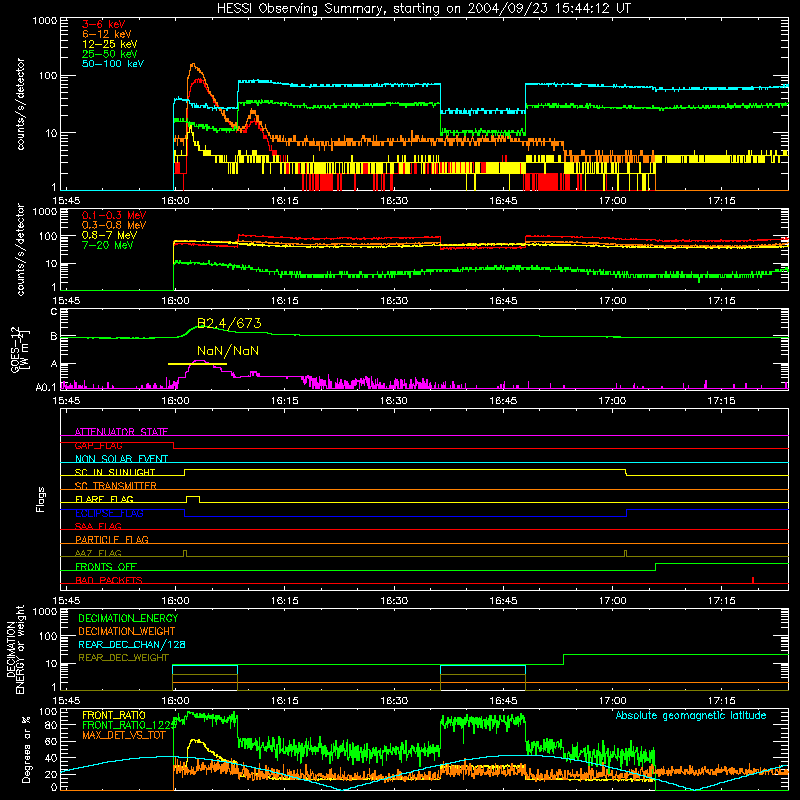800x800 pixels.
Task: Click the DECIMATION_ENERGY legend label
Action: click(128, 618)
